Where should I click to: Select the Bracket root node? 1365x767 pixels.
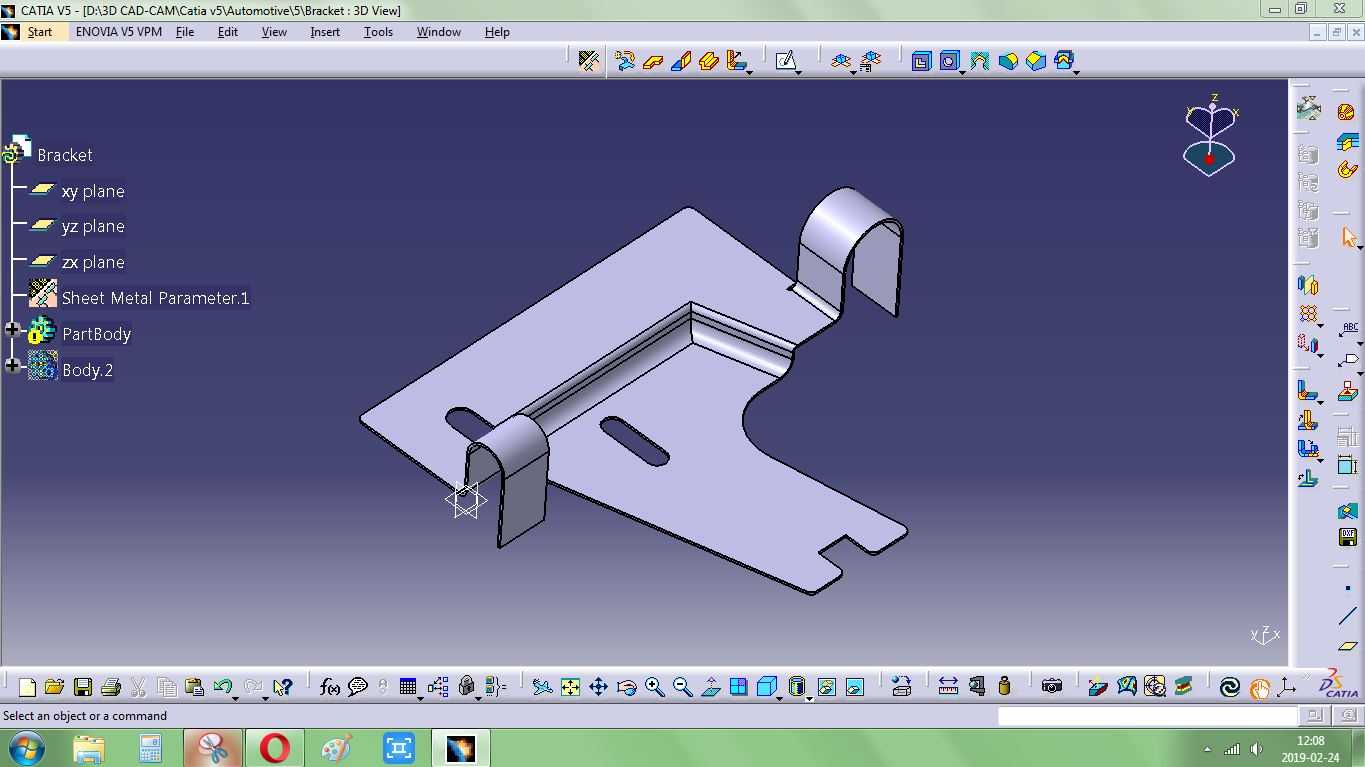tap(65, 155)
